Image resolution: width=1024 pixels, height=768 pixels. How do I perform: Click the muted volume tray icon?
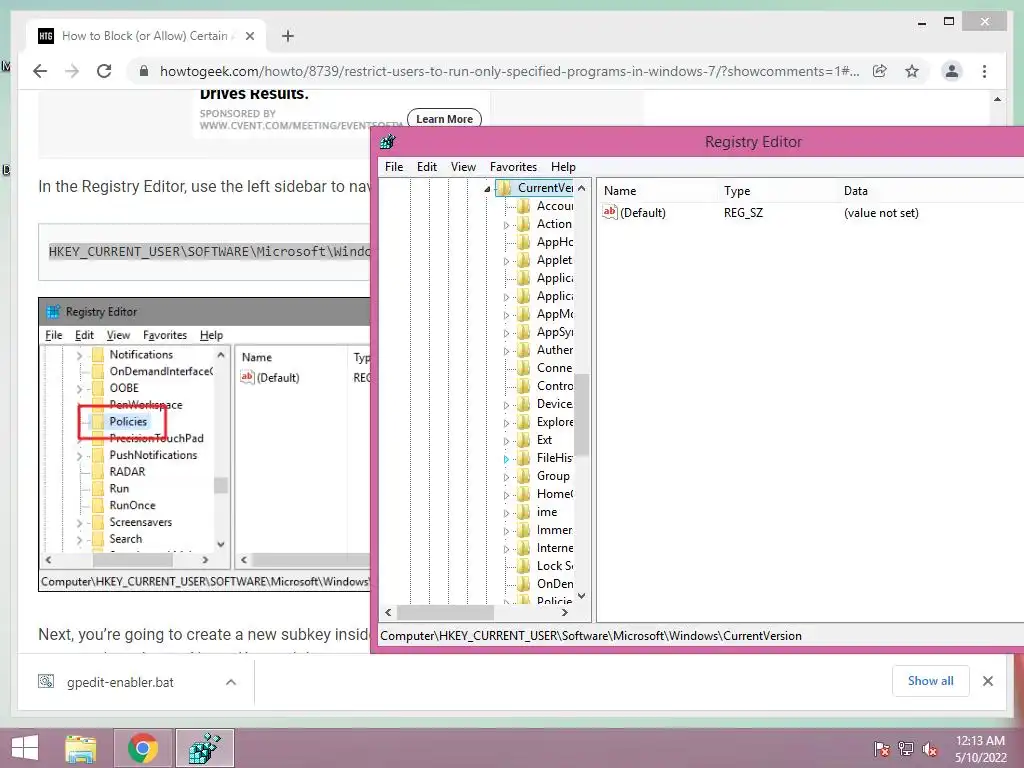929,748
